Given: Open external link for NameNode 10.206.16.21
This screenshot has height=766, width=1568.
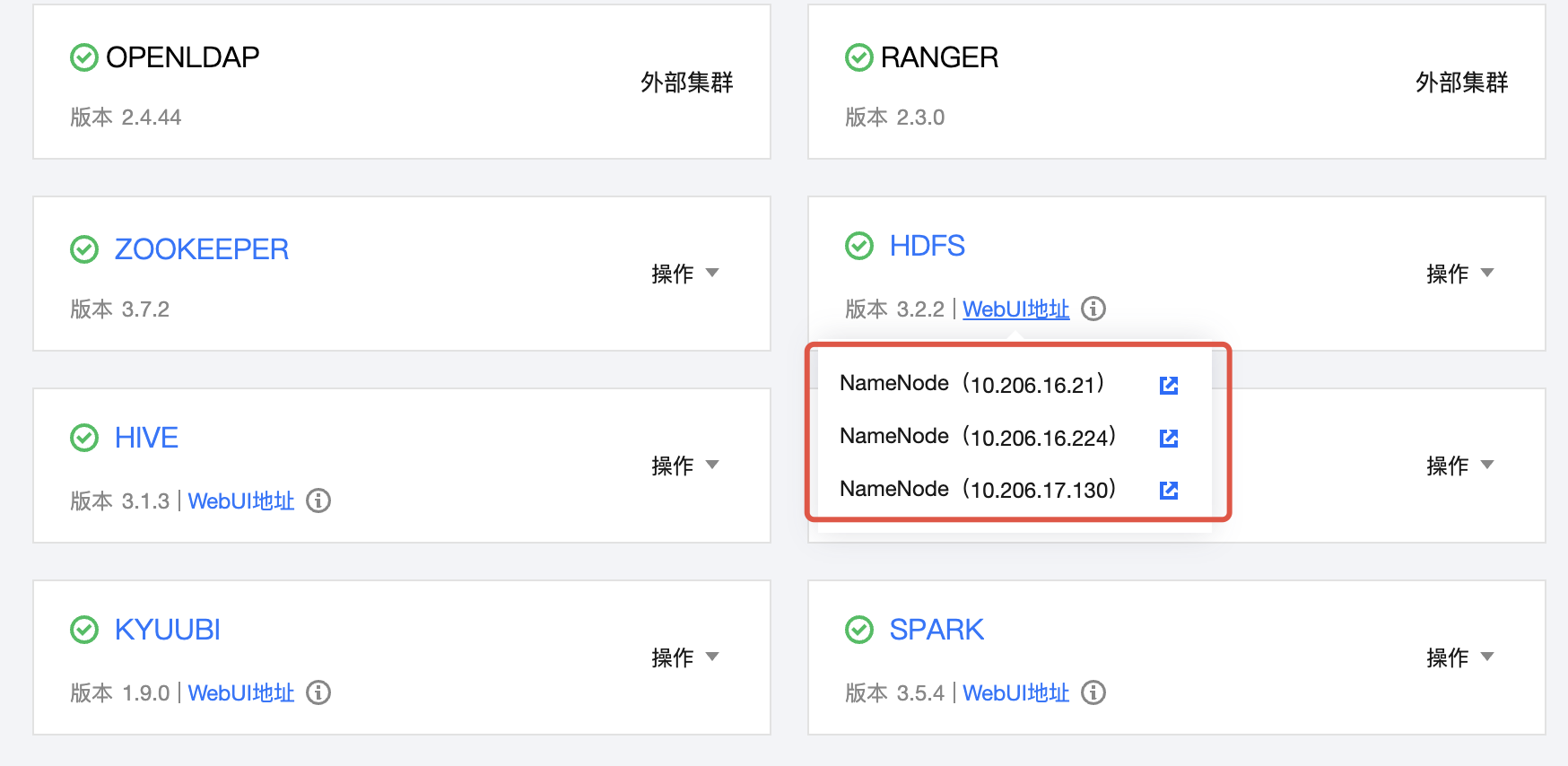Looking at the screenshot, I should click(1168, 386).
